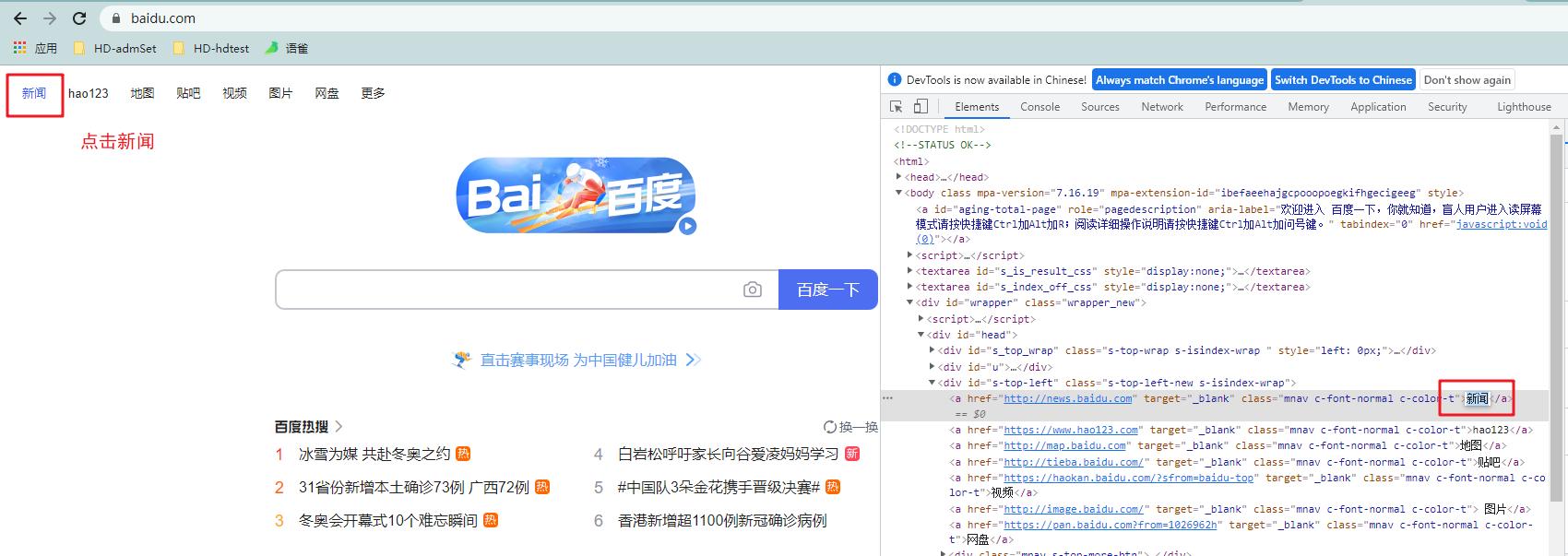Reload the Baidu page
Screen dimensions: 1568x556
(79, 18)
